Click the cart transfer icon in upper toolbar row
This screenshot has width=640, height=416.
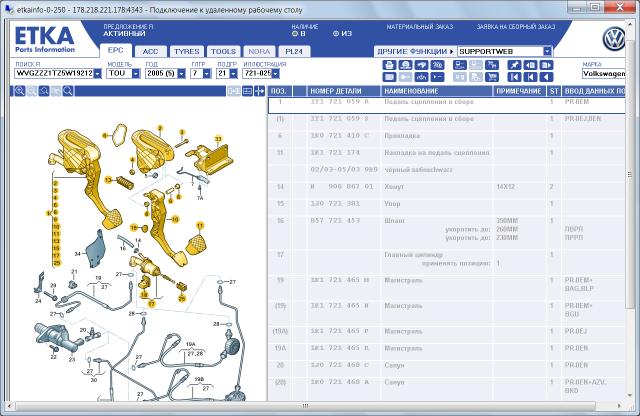click(x=492, y=65)
